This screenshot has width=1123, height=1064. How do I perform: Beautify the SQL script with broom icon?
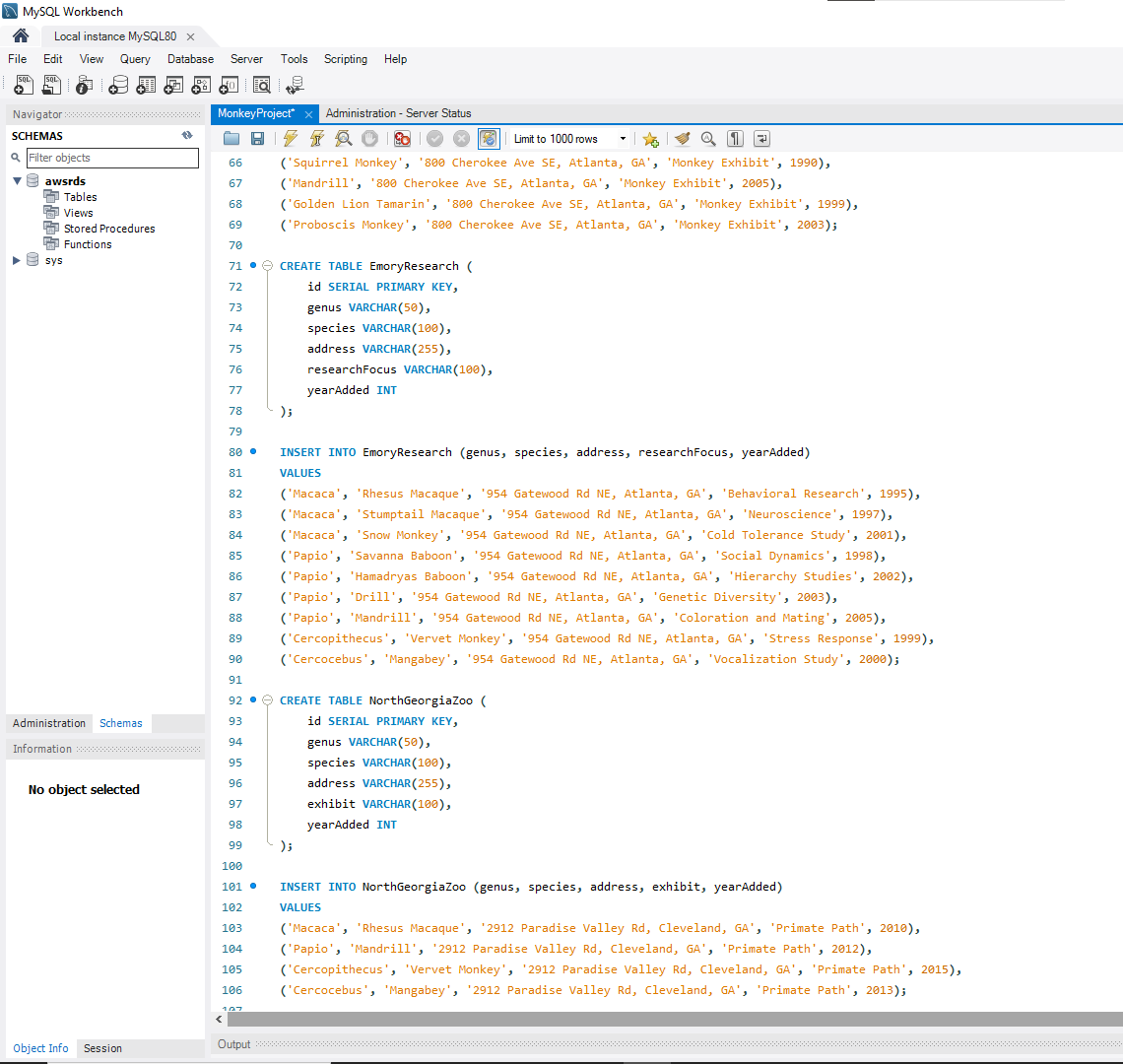[682, 139]
